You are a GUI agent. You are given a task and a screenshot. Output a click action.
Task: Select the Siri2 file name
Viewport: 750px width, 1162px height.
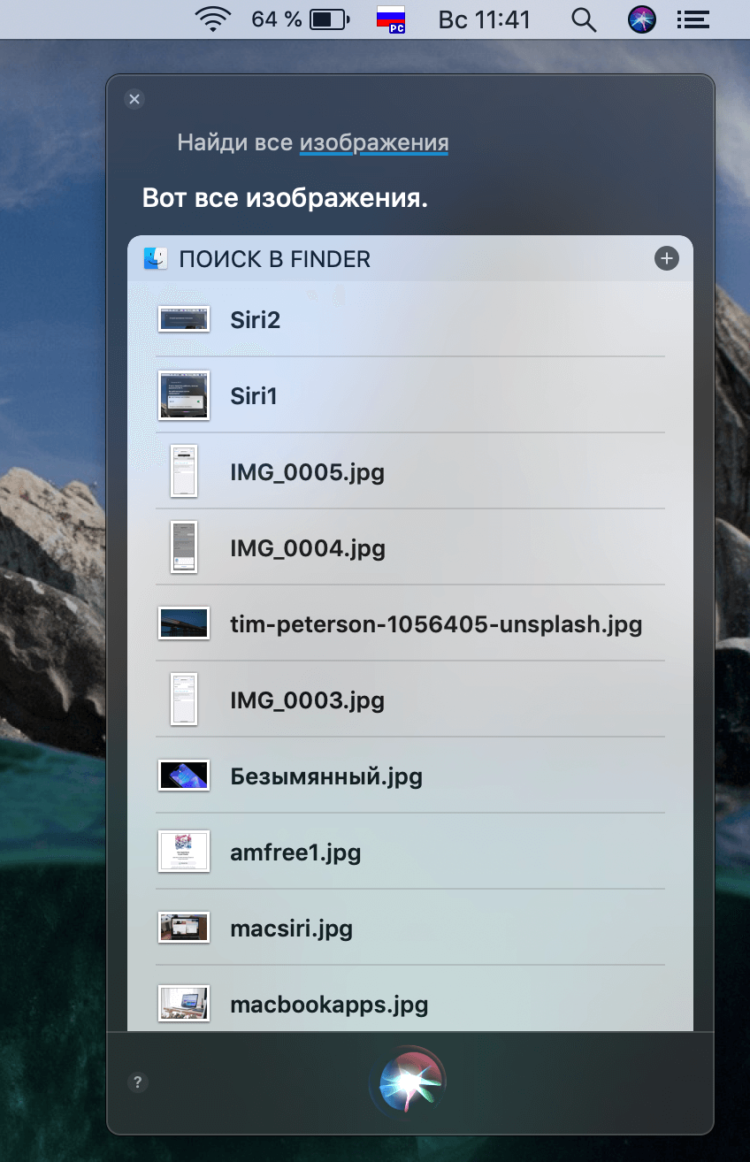(255, 320)
